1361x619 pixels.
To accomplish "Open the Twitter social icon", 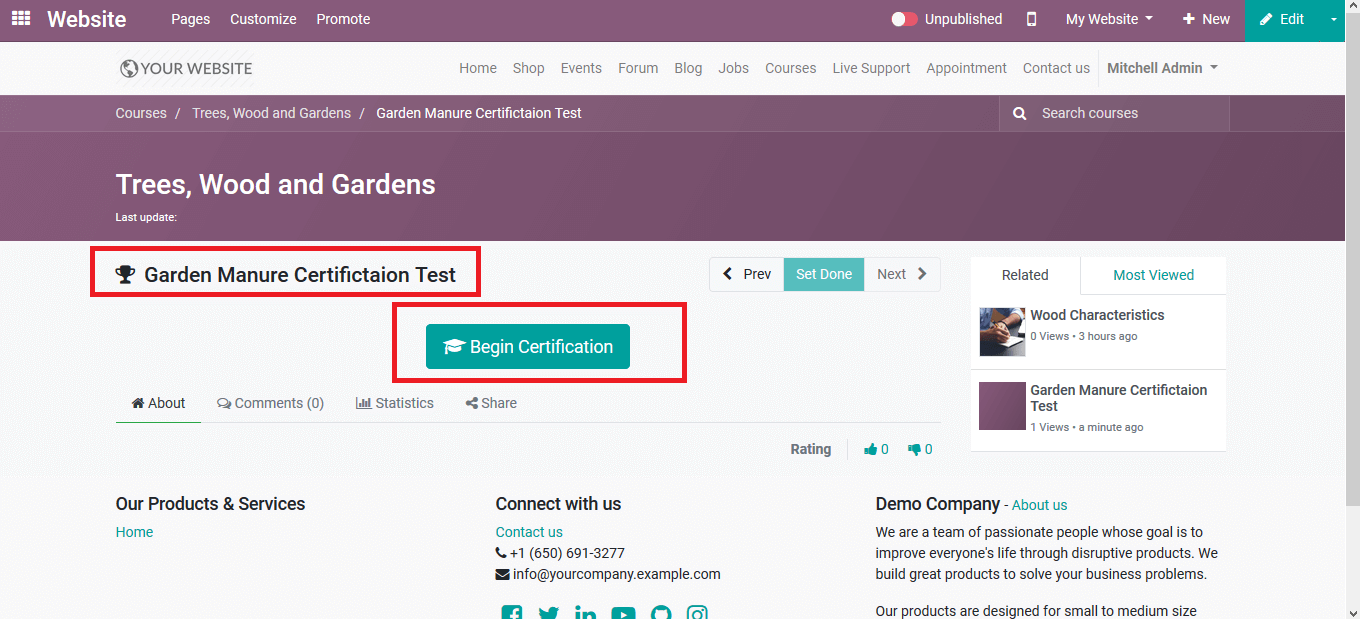I will [x=549, y=613].
